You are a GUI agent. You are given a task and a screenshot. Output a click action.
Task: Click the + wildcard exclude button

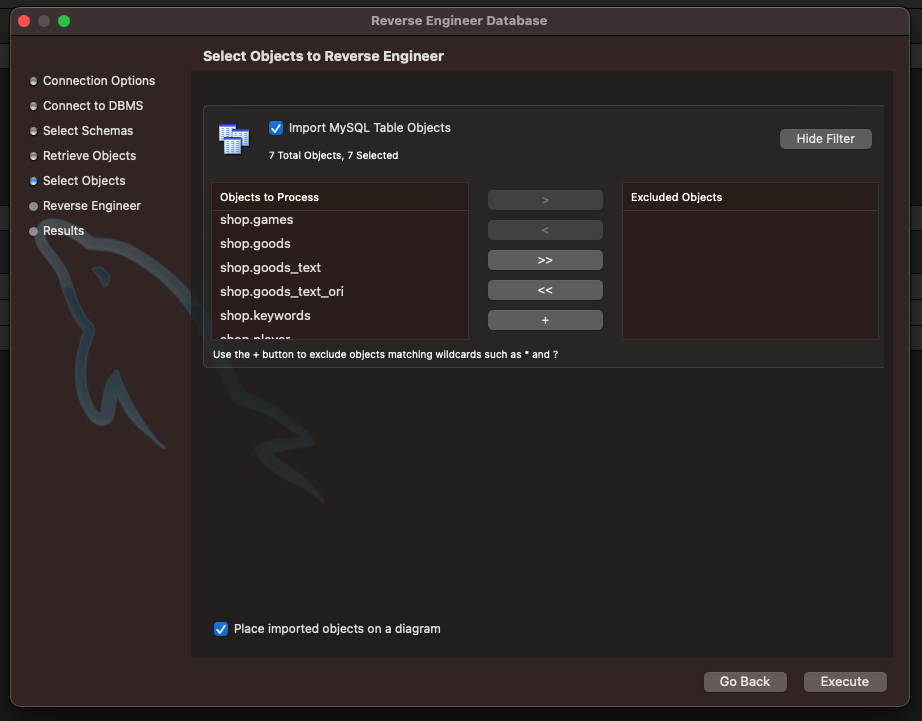click(x=545, y=320)
